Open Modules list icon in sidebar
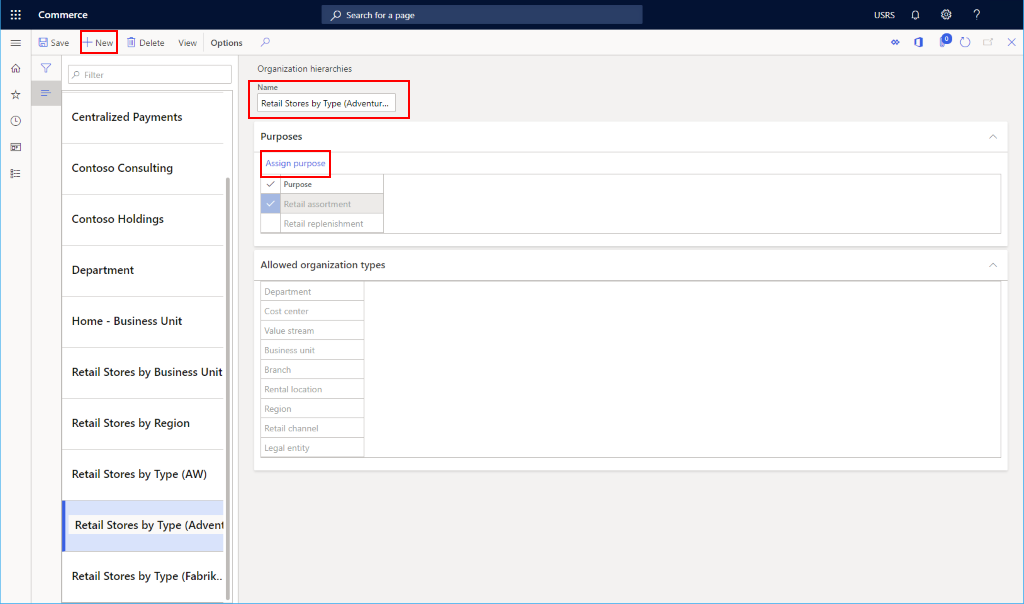The width and height of the screenshot is (1024, 604). (16, 174)
